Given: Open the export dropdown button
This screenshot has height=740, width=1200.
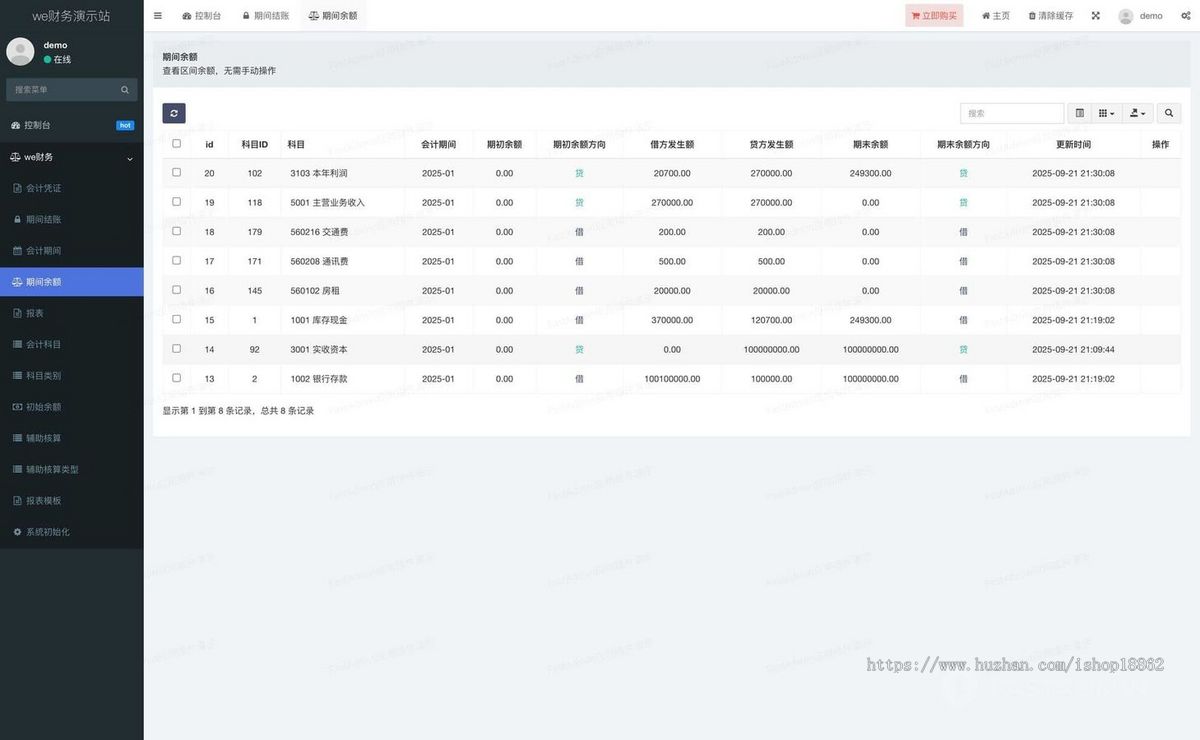Looking at the screenshot, I should tap(1138, 113).
